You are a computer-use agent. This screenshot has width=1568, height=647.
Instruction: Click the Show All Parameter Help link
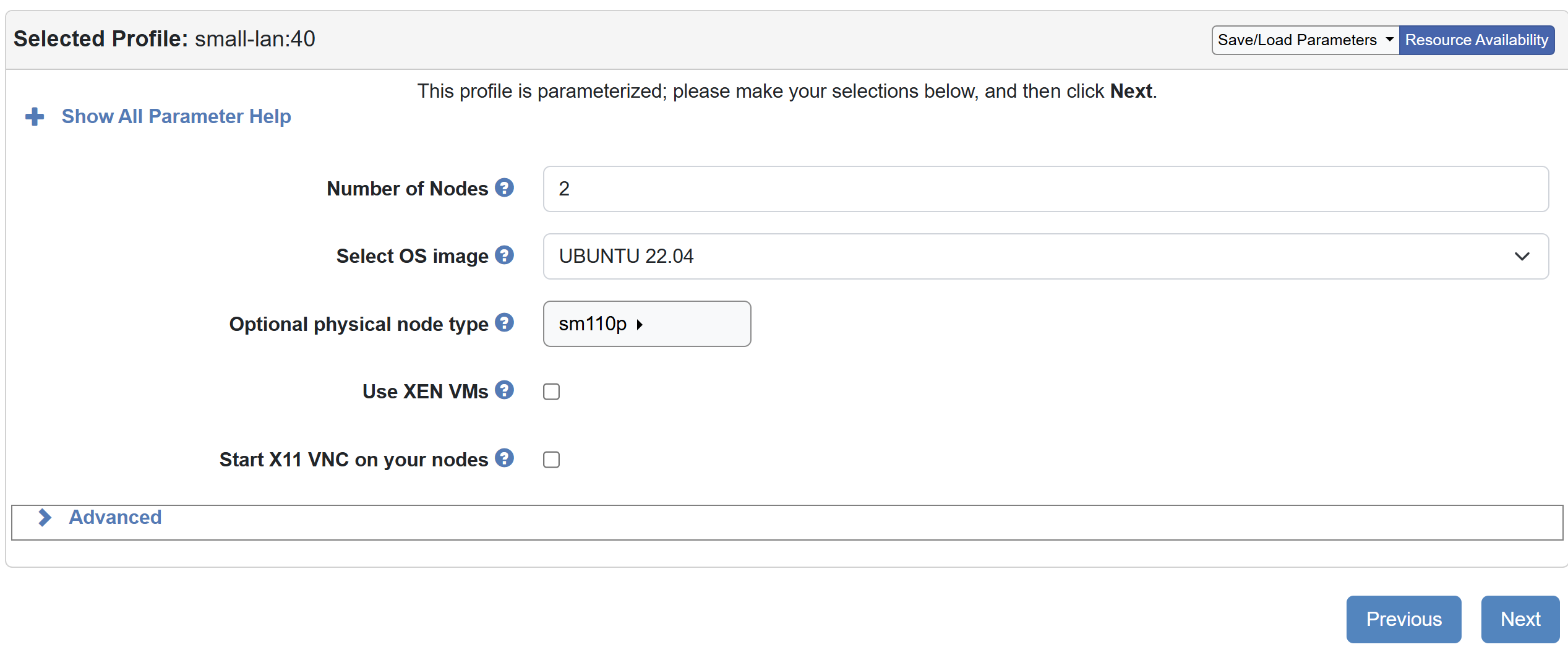176,116
